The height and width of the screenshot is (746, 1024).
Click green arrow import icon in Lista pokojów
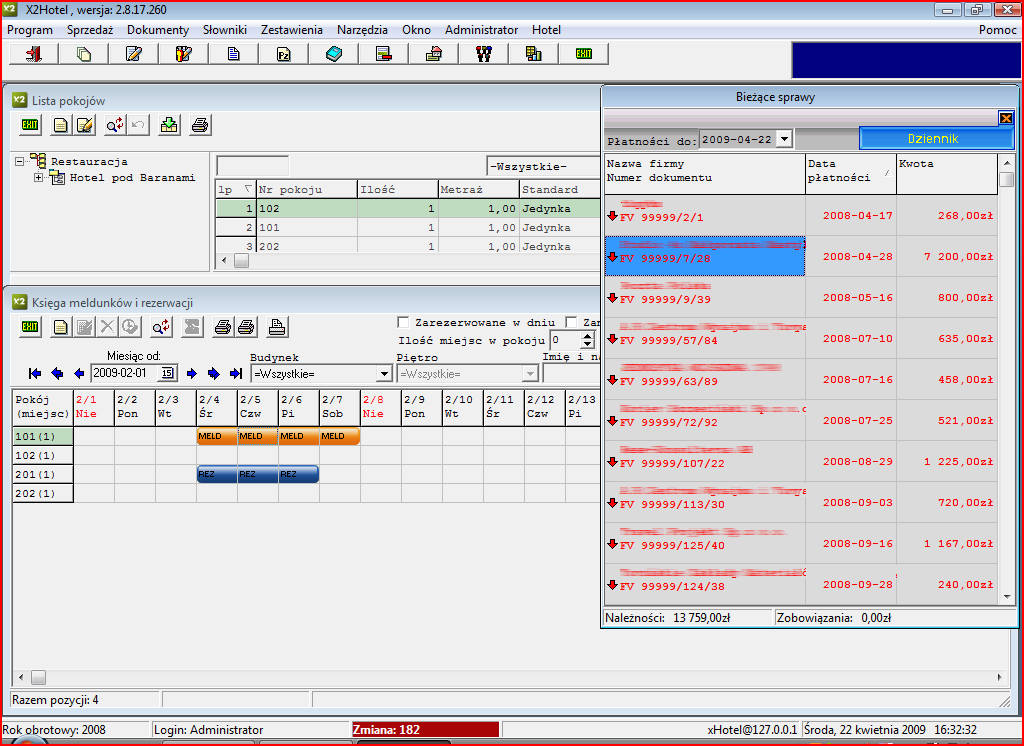[169, 125]
